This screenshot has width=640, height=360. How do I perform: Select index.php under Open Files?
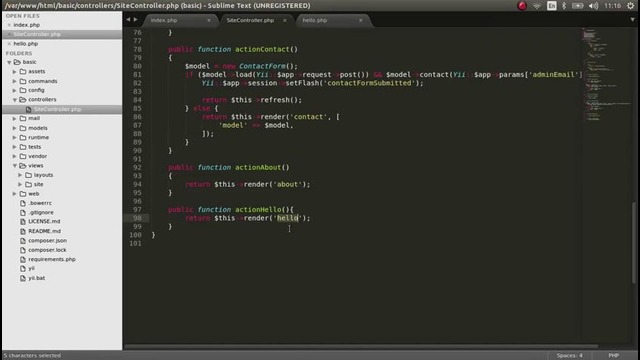(27, 25)
